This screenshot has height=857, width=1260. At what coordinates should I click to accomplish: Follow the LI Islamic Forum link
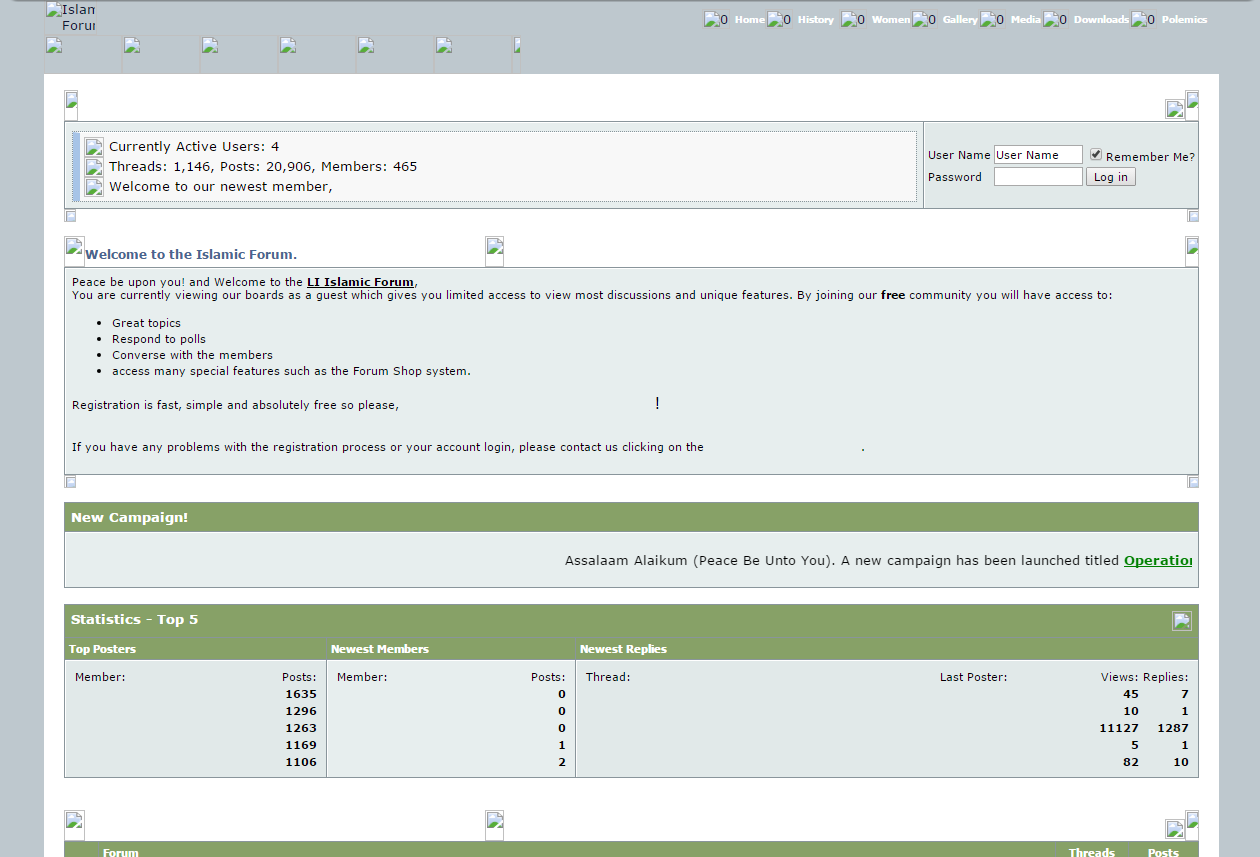coord(360,282)
